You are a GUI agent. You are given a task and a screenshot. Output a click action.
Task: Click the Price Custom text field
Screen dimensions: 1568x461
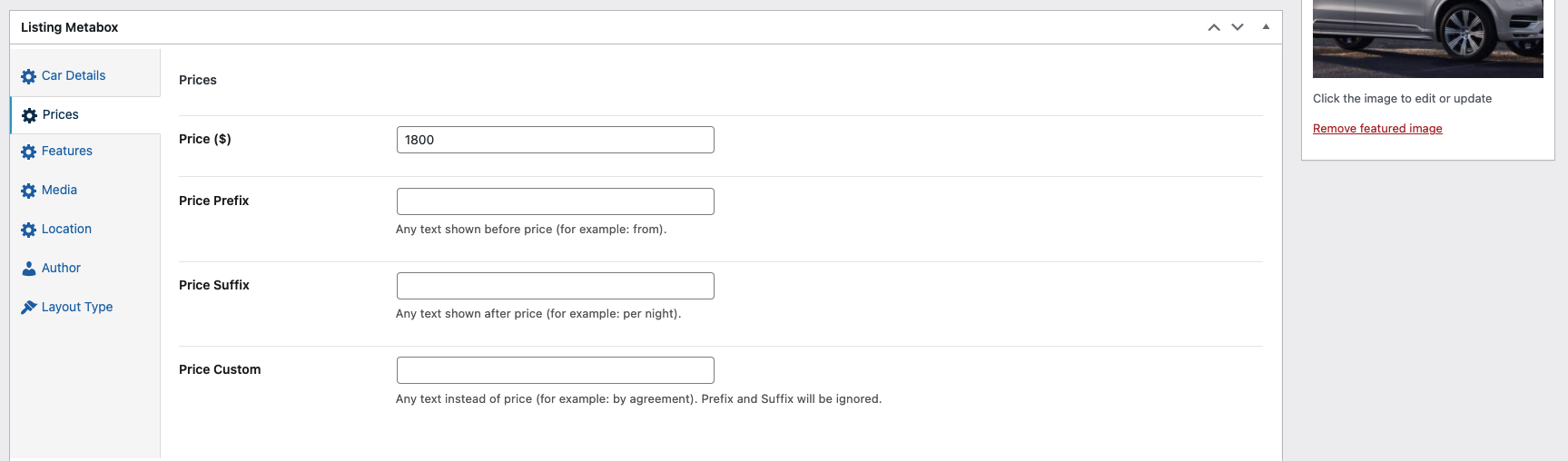click(555, 370)
